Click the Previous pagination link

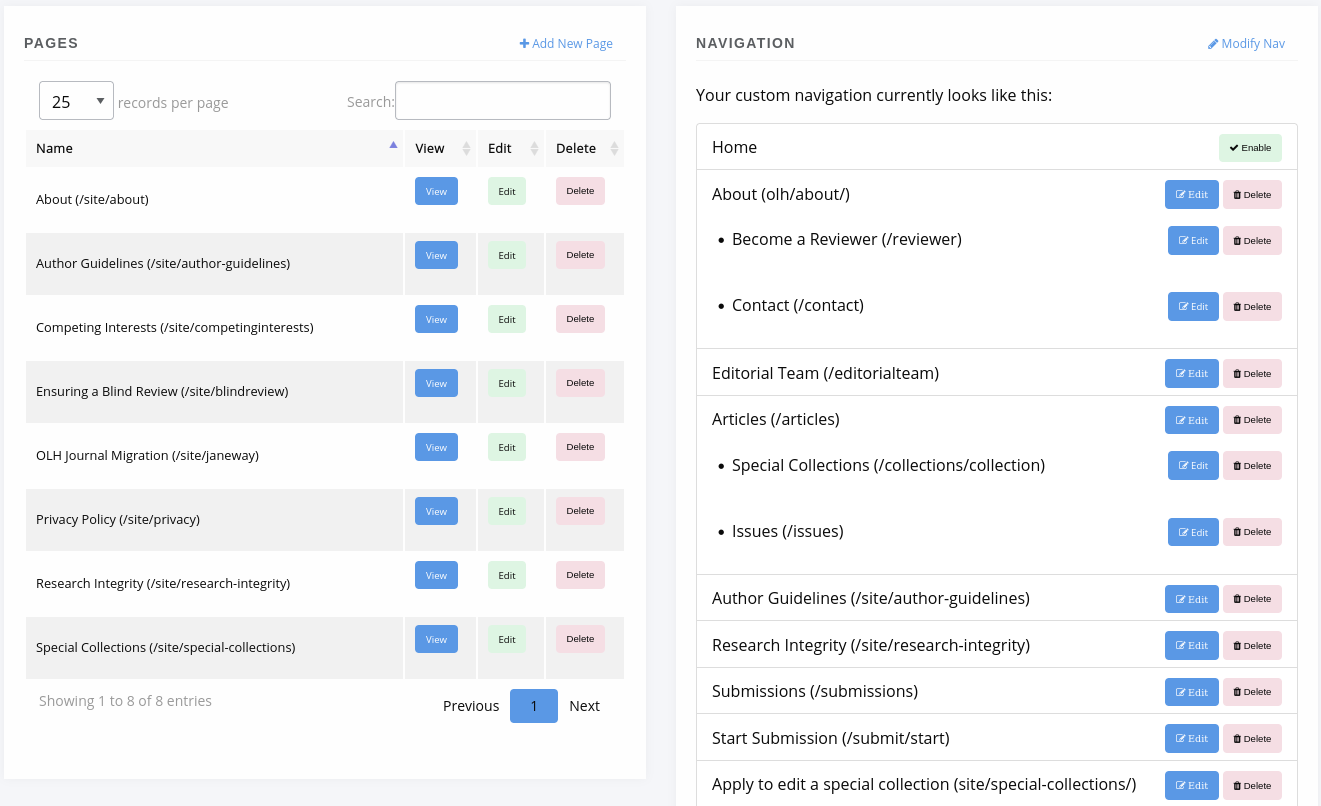(471, 706)
